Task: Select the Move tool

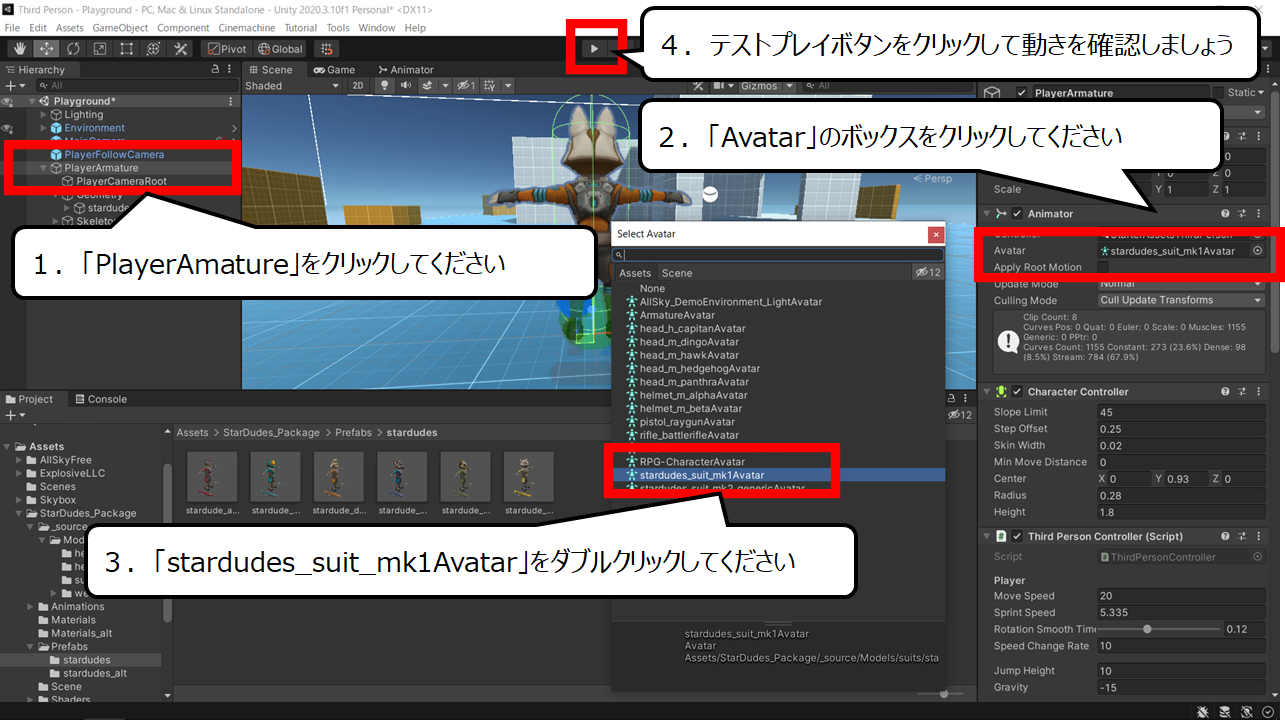Action: pyautogui.click(x=46, y=48)
